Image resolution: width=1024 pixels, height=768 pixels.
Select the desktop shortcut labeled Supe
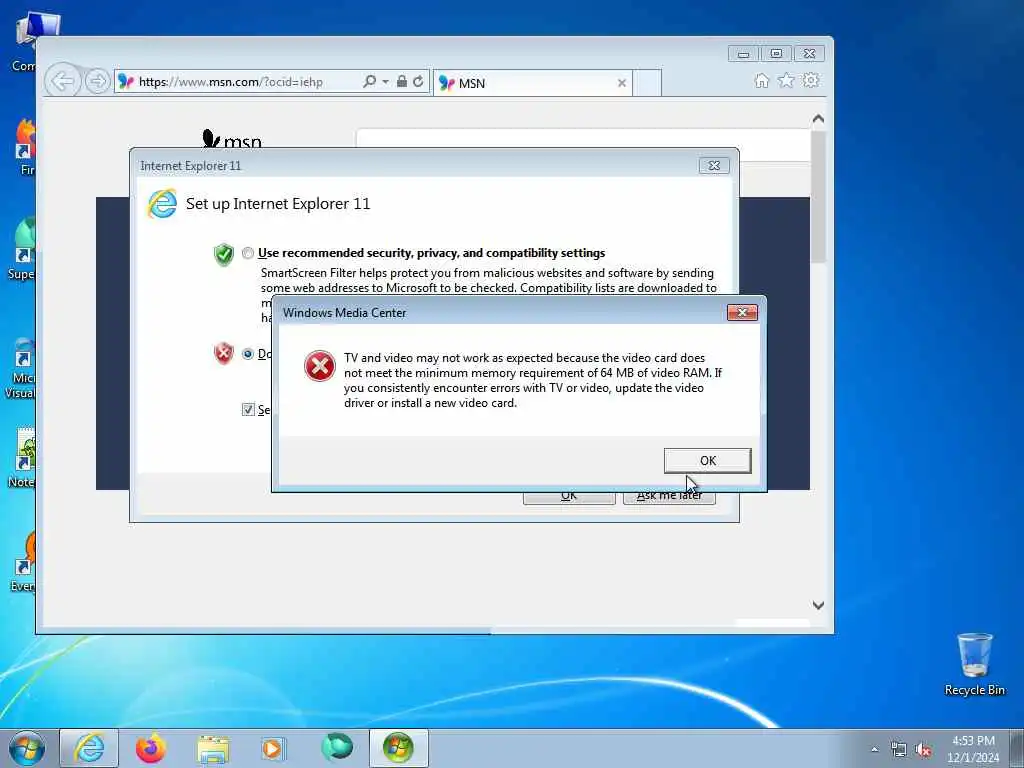(x=22, y=249)
